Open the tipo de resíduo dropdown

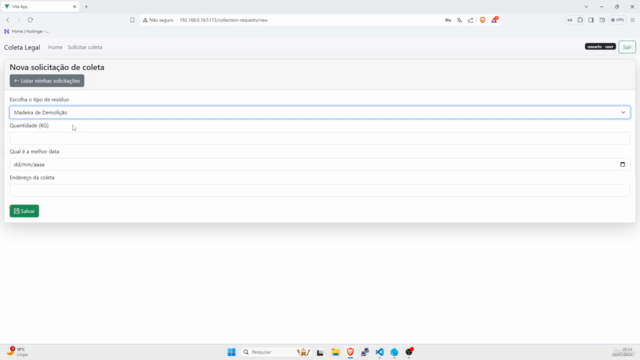coord(320,112)
